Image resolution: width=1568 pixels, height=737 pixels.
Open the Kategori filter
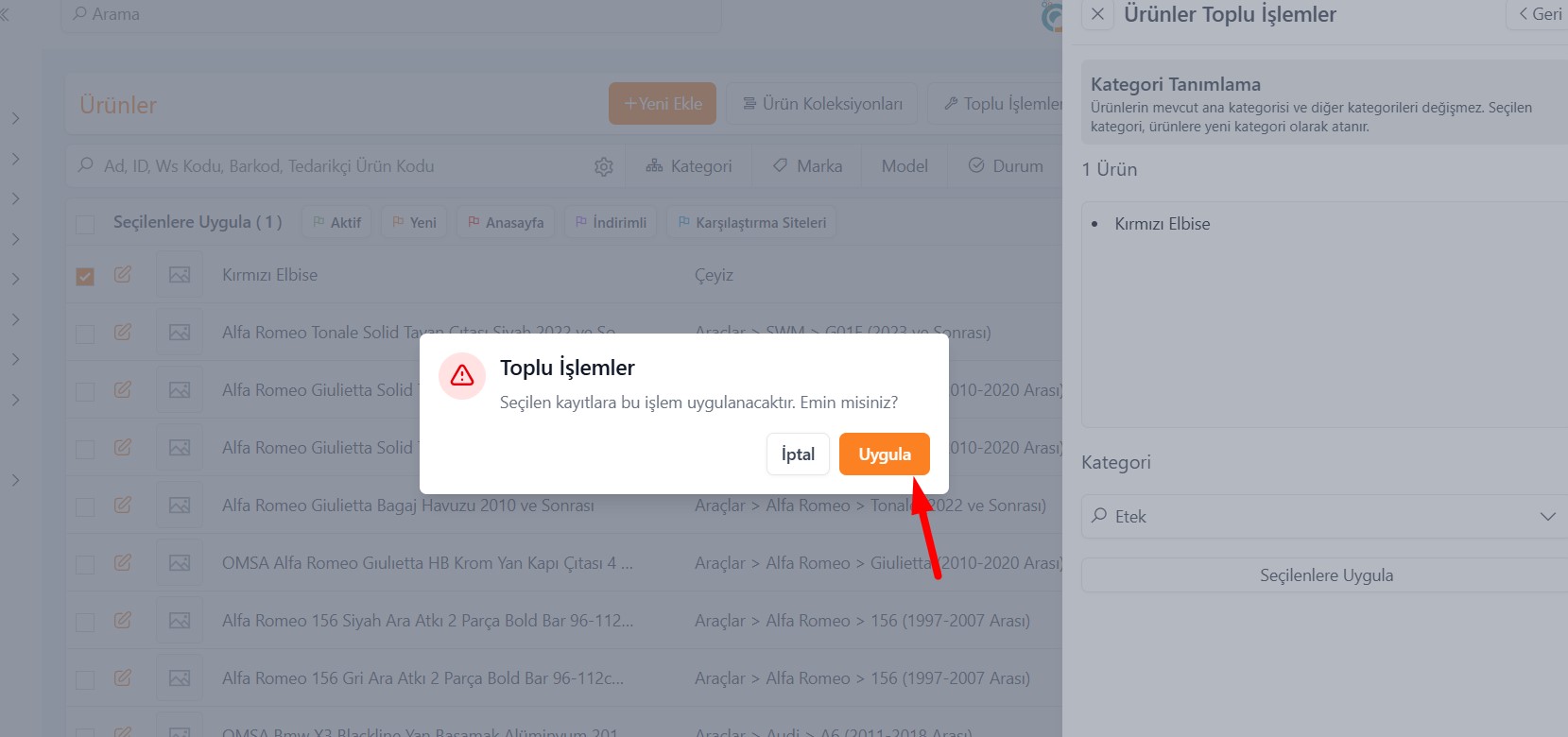[689, 166]
